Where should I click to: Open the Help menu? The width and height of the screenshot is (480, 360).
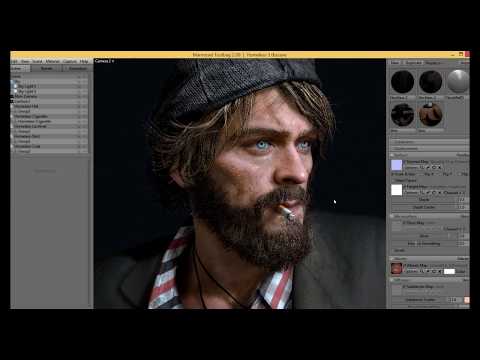pyautogui.click(x=84, y=61)
